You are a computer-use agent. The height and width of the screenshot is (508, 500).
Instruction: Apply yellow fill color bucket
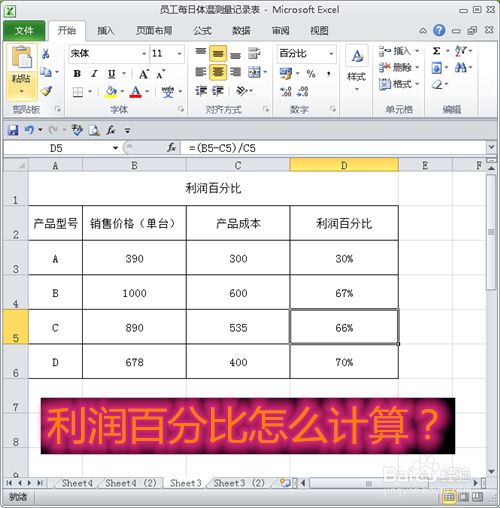[111, 92]
